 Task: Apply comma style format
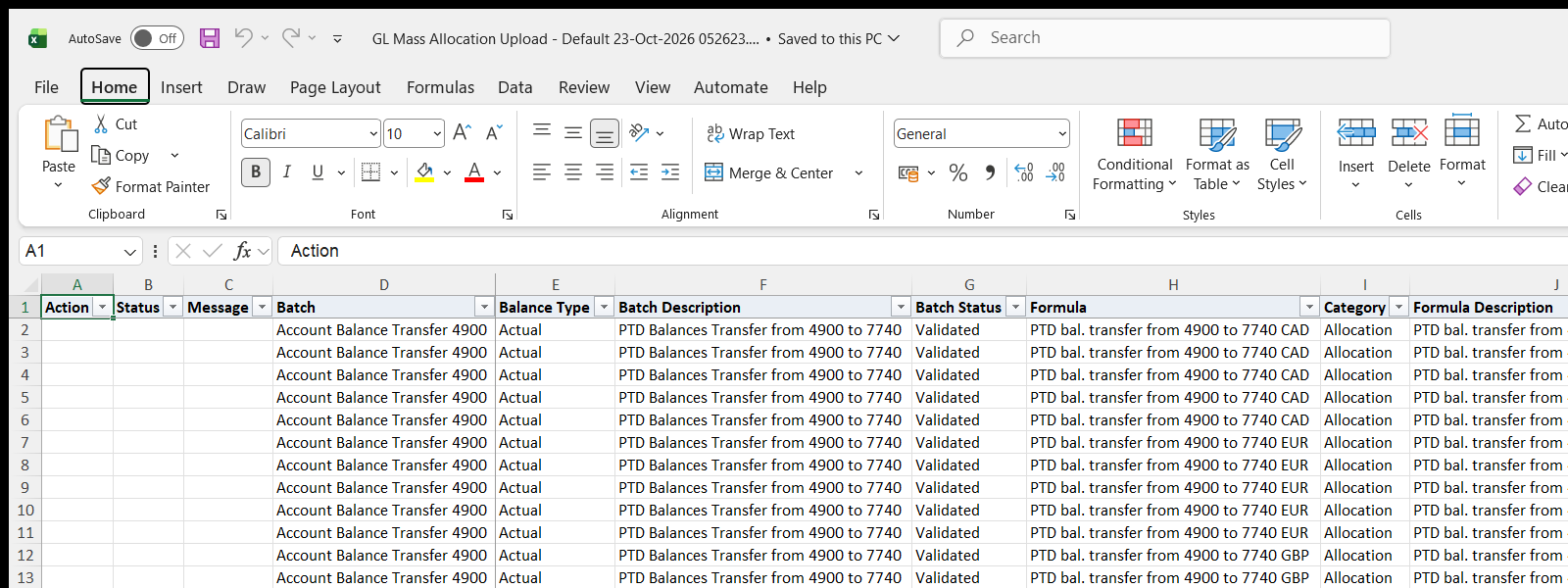coord(990,172)
